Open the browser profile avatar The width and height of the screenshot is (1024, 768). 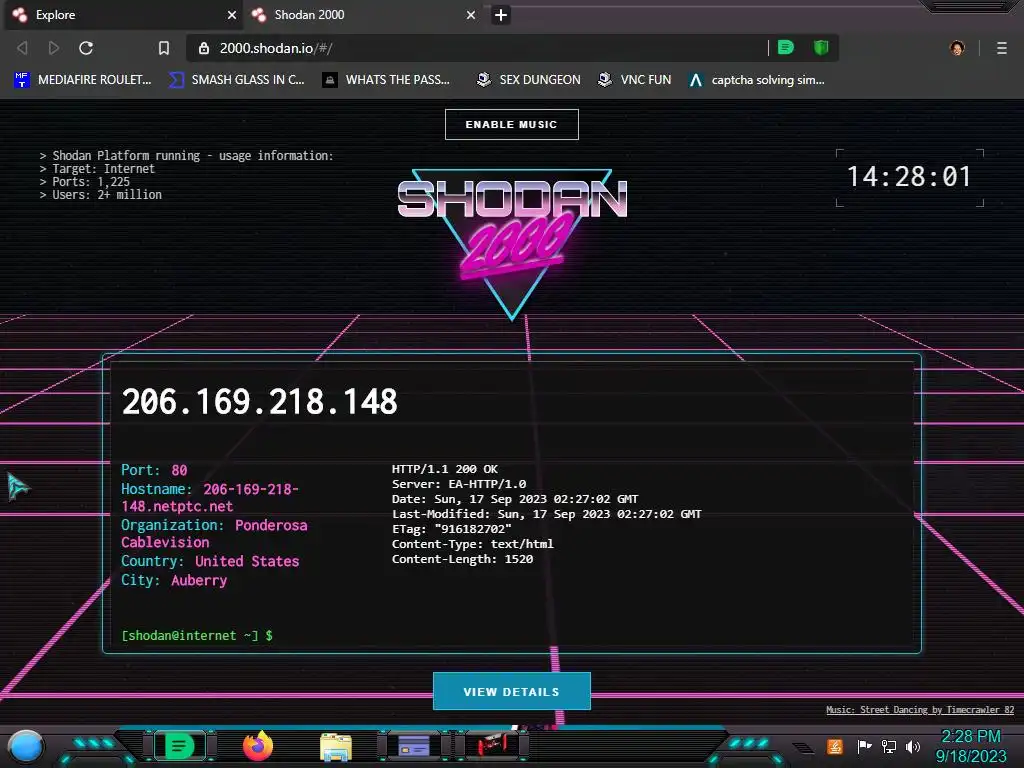coord(957,48)
